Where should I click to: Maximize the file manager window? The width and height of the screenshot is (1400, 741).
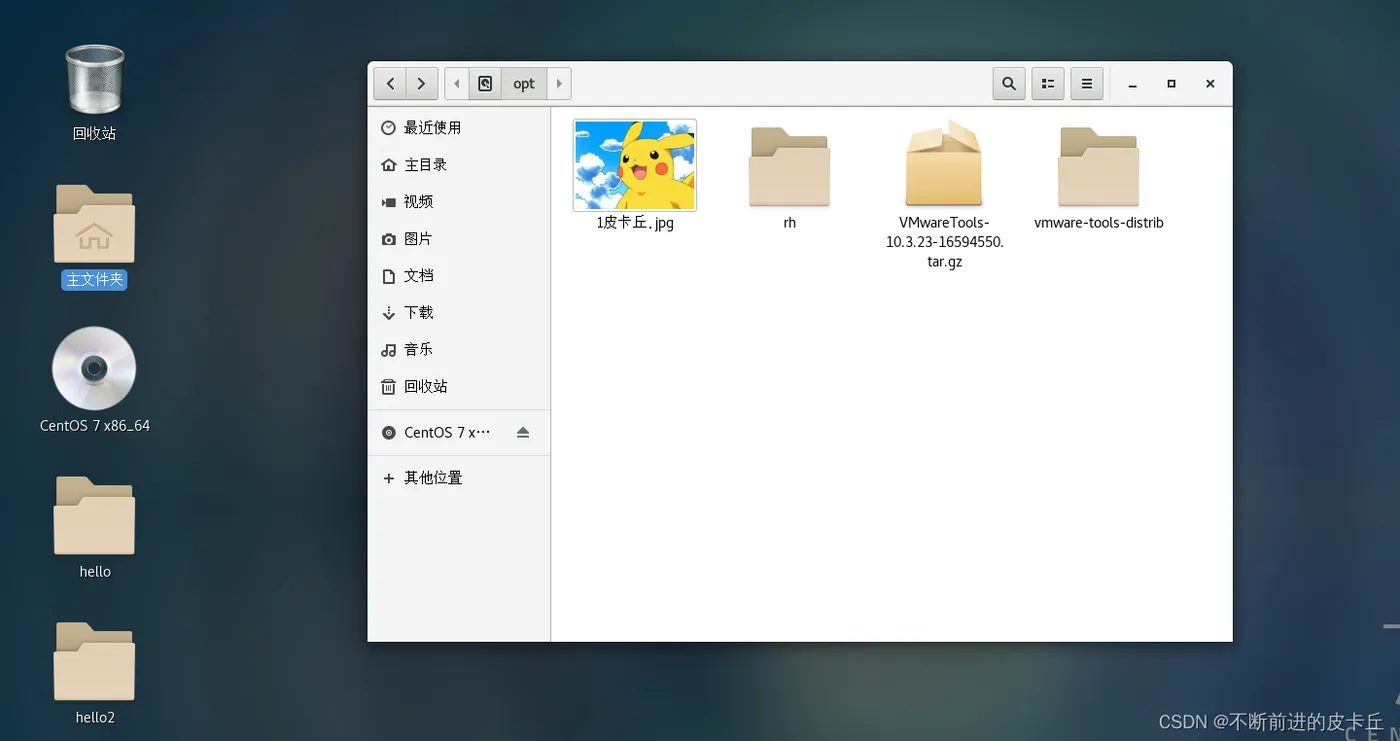pos(1171,85)
